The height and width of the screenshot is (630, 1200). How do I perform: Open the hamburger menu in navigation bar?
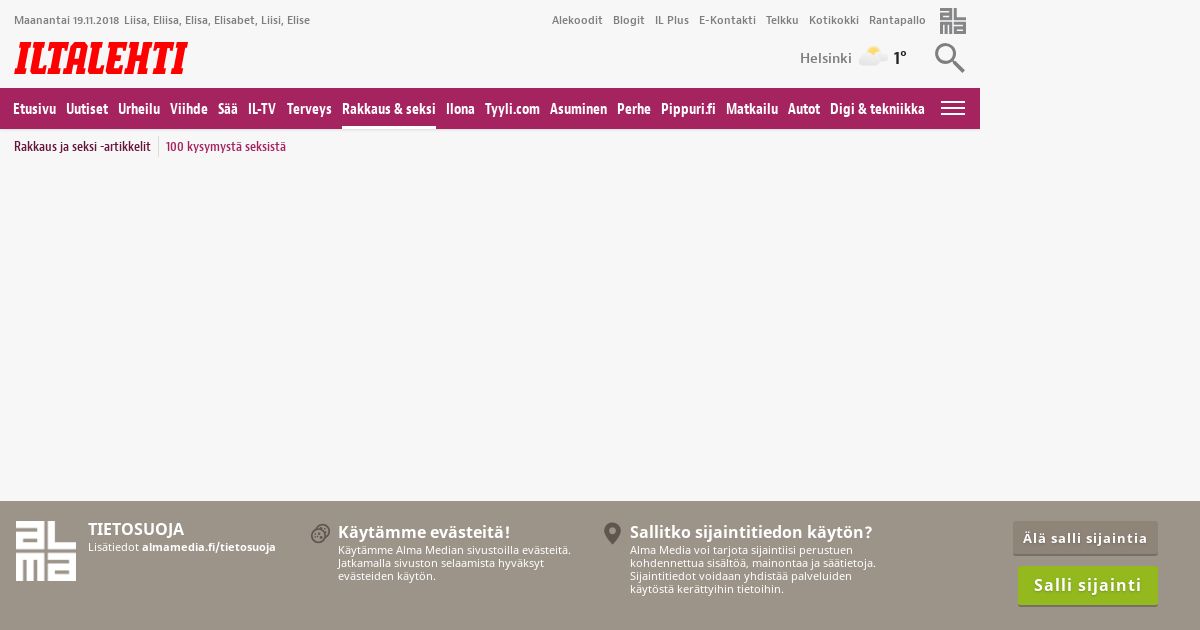pos(953,108)
